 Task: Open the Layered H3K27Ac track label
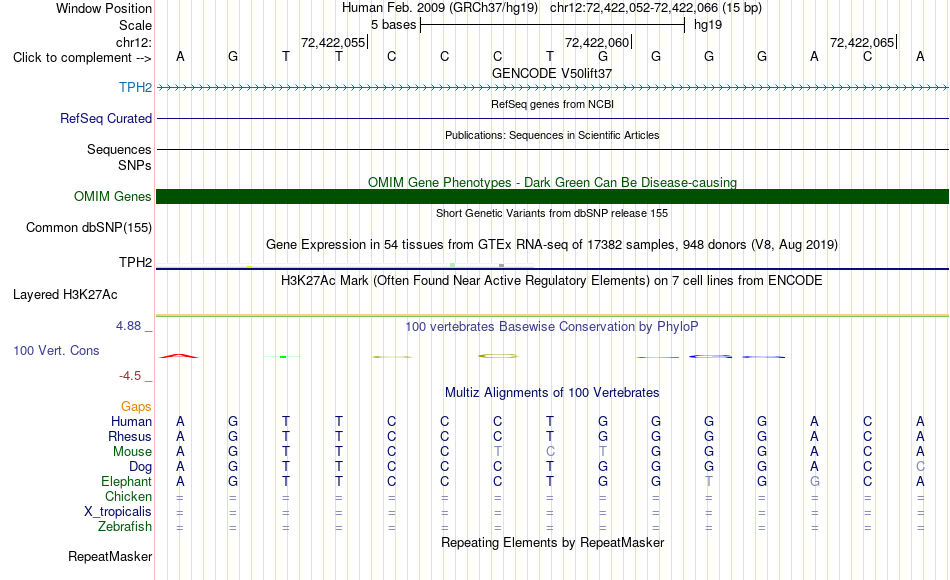pyautogui.click(x=65, y=295)
